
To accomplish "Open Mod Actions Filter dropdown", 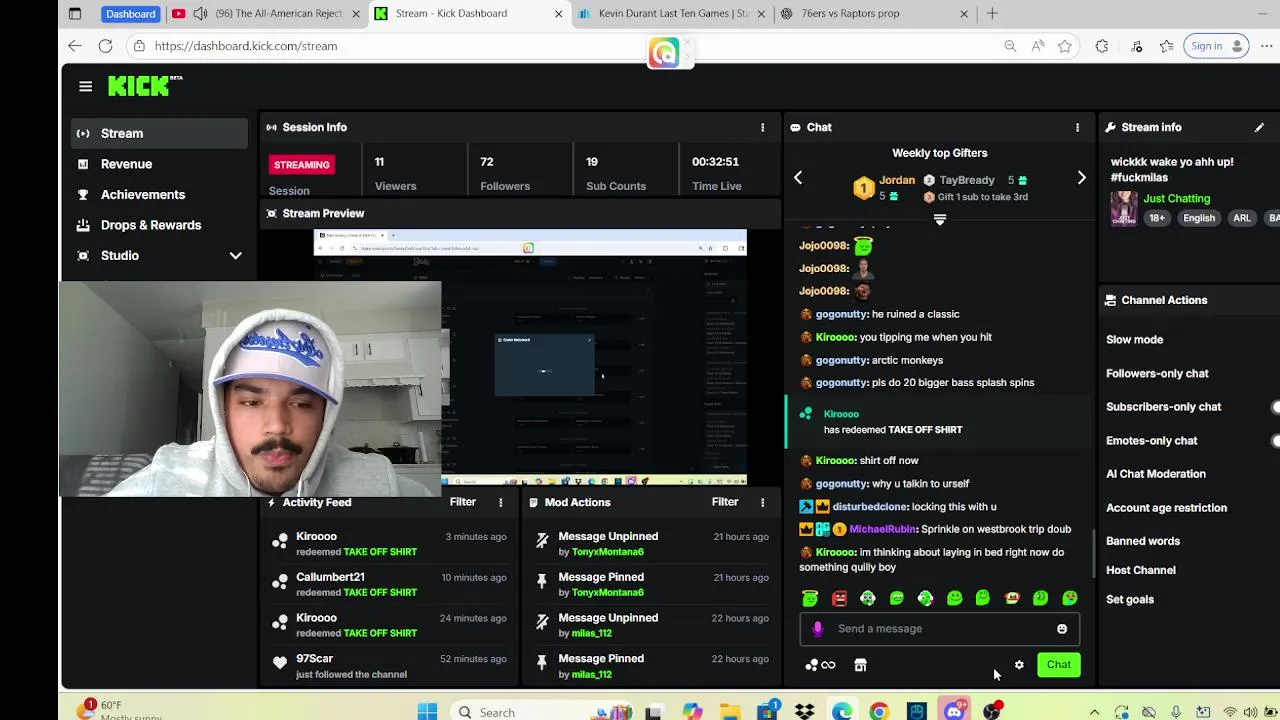I will [725, 502].
